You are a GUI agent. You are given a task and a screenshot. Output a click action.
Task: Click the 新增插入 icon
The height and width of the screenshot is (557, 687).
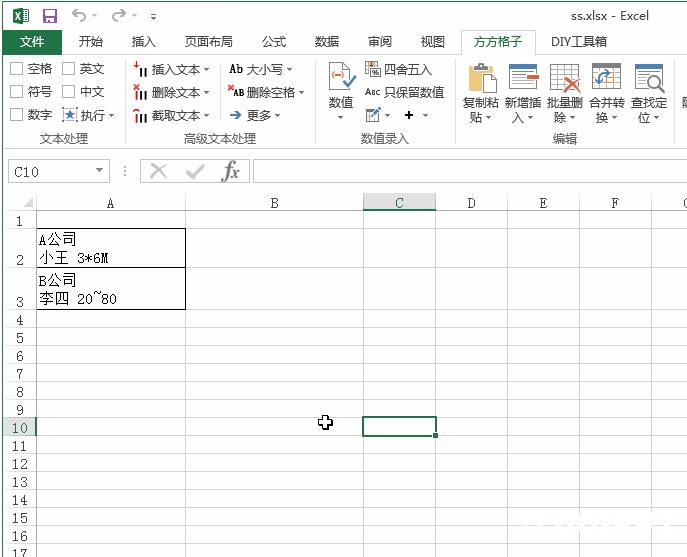(x=523, y=77)
